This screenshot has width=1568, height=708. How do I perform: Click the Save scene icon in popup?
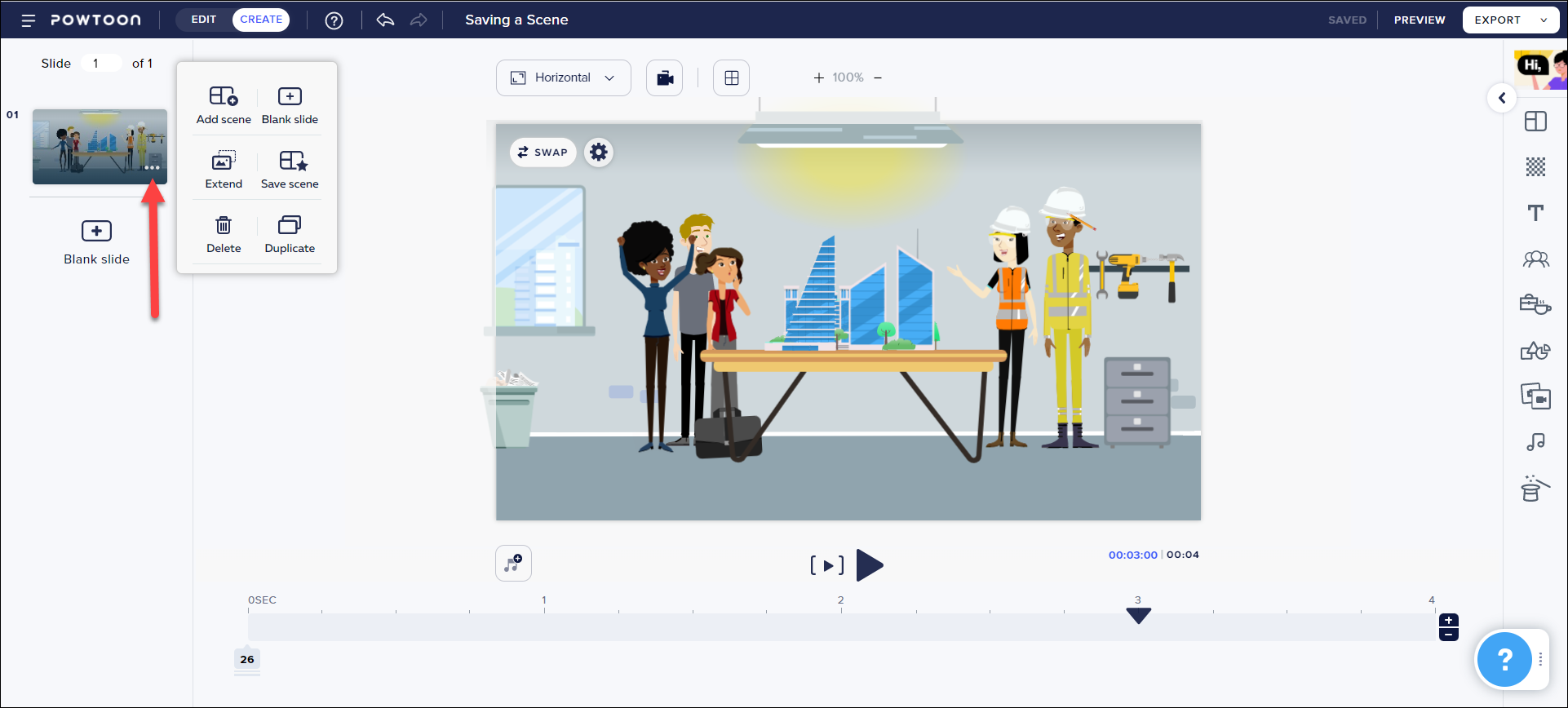292,161
